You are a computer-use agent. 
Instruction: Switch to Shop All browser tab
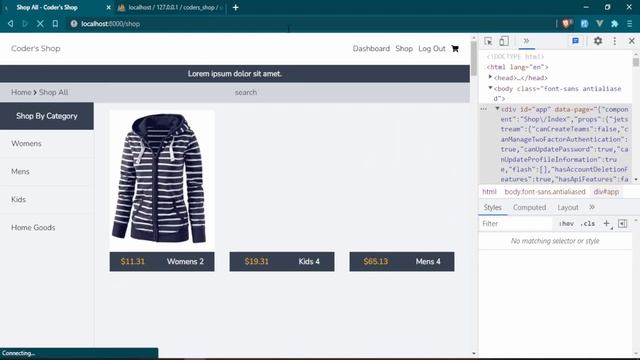(57, 7)
